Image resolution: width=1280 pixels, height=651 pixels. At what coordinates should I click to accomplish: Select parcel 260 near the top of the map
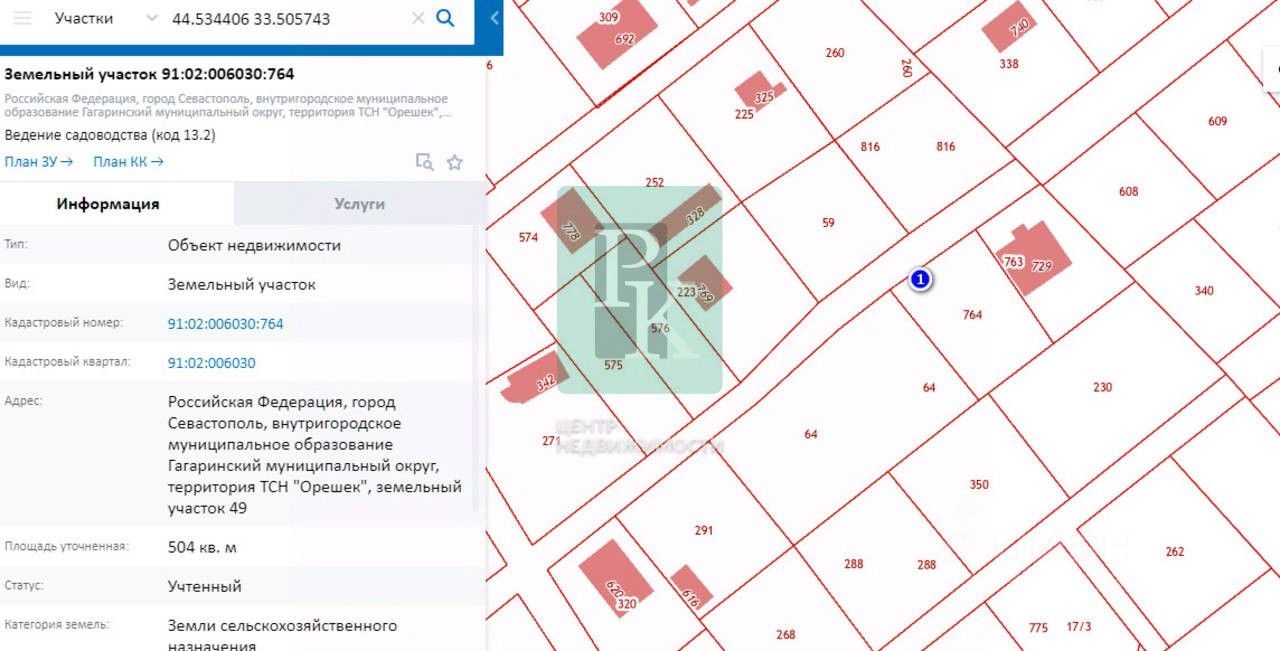click(835, 53)
